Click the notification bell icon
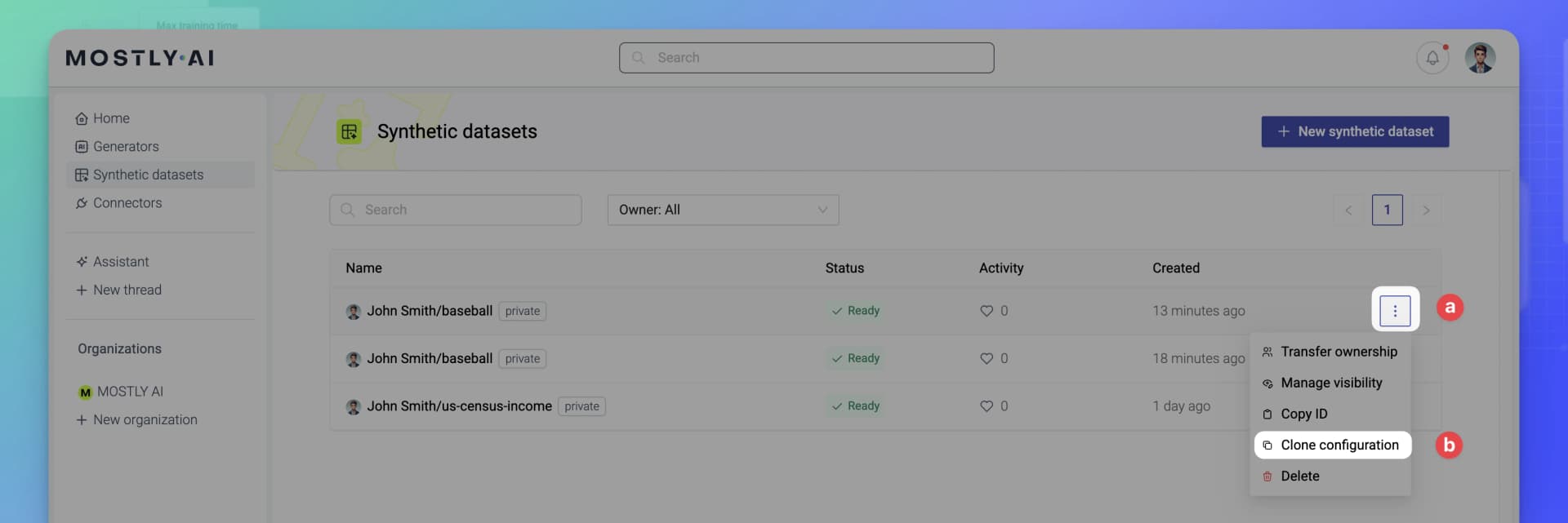This screenshot has width=1568, height=523. coord(1432,58)
